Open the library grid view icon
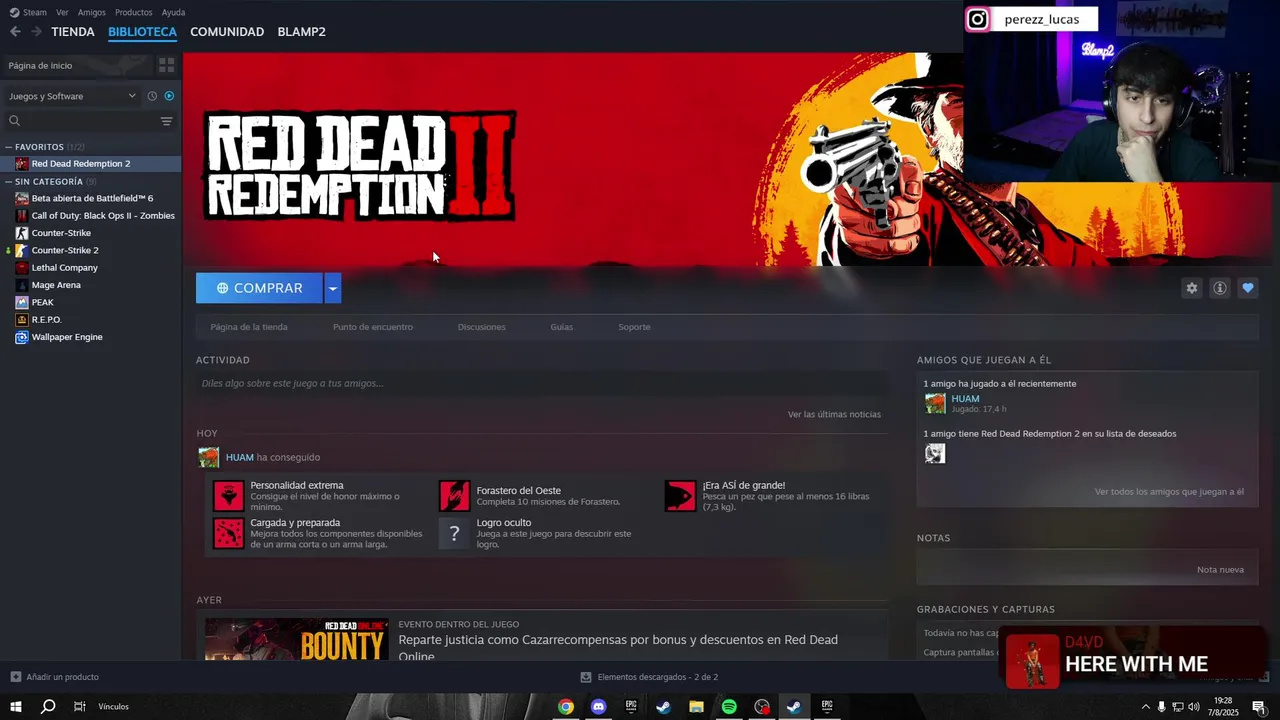The width and height of the screenshot is (1280, 720). coord(166,65)
